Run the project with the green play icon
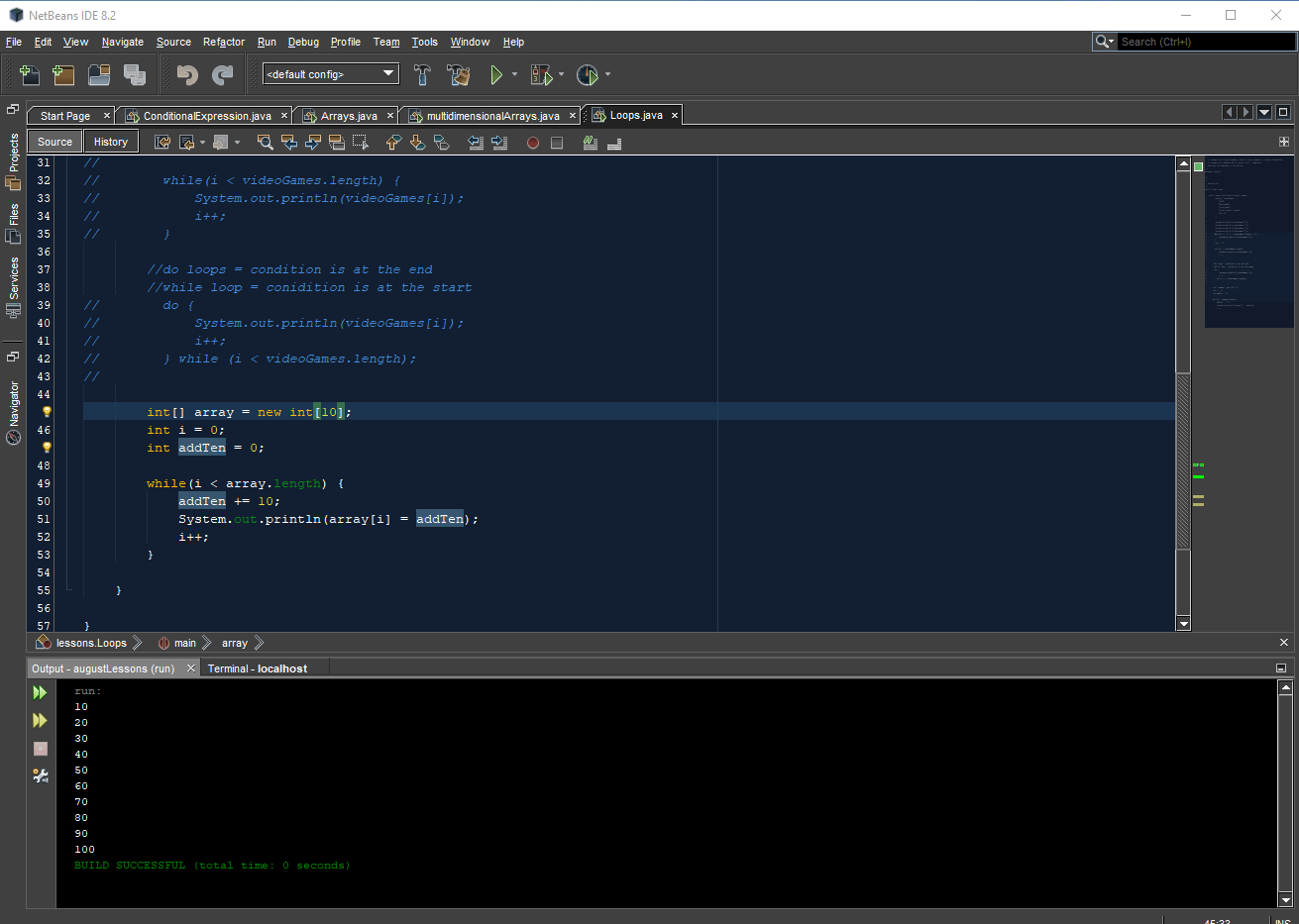This screenshot has width=1299, height=924. pyautogui.click(x=496, y=74)
